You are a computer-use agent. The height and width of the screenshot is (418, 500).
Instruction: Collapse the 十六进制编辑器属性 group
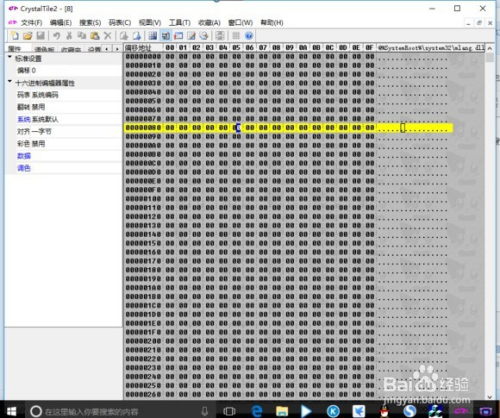[x=10, y=82]
